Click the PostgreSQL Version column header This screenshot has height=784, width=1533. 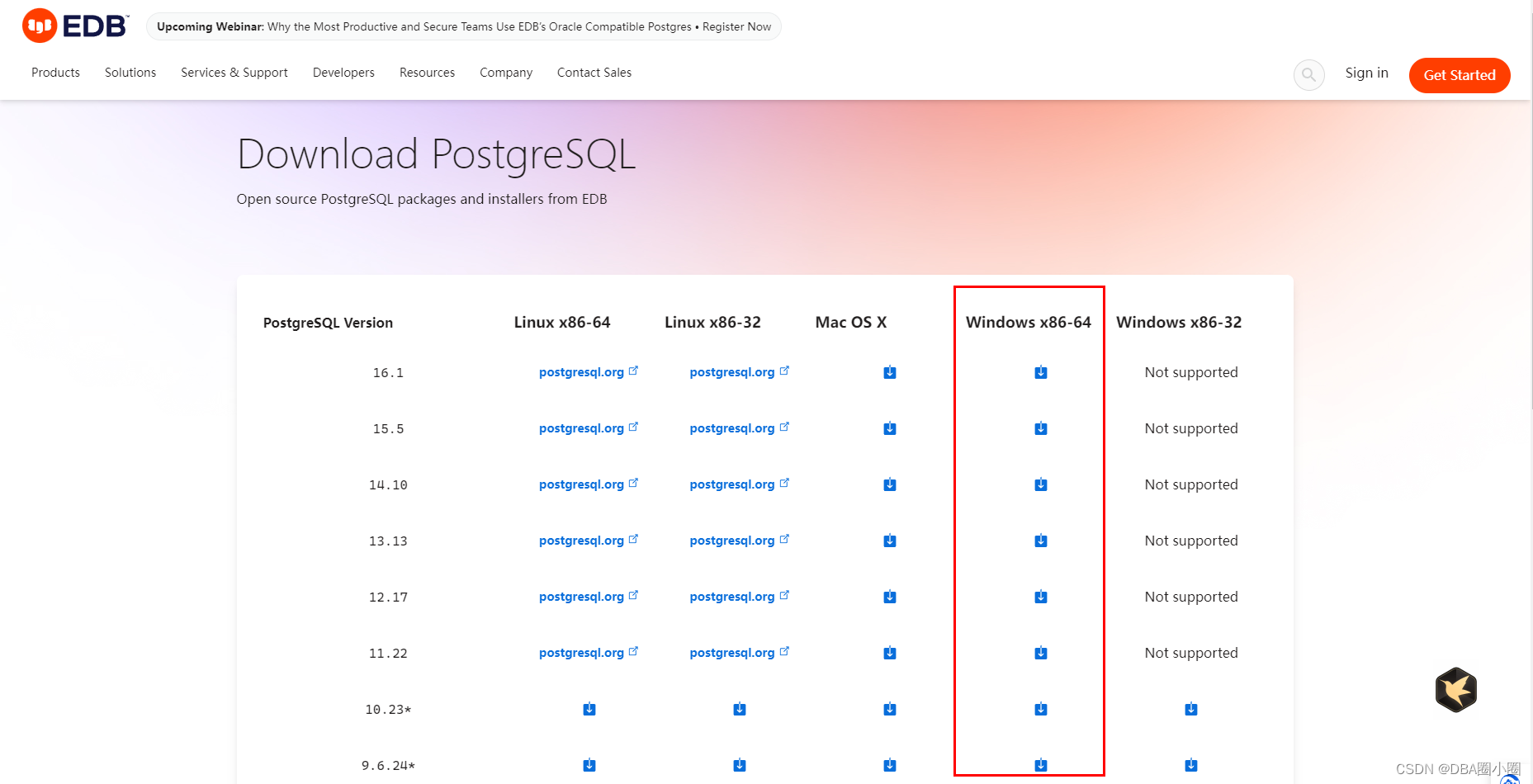328,323
